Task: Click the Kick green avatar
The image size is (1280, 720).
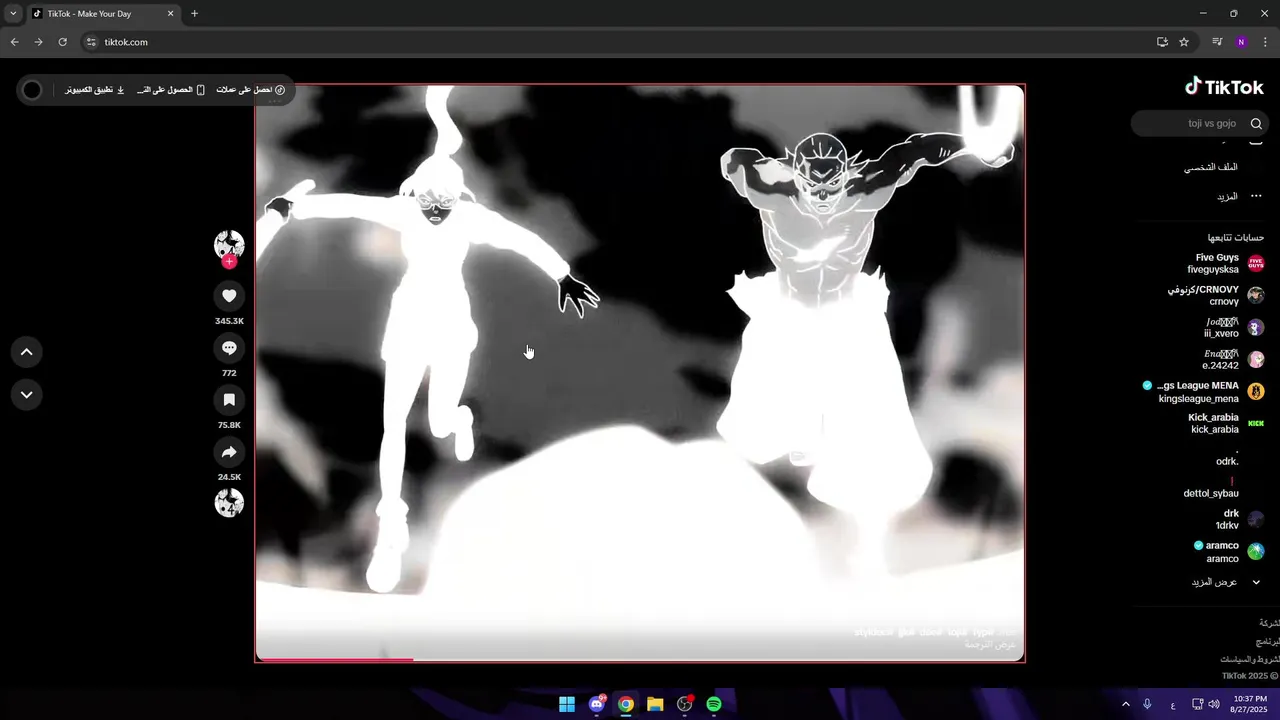Action: [1256, 424]
